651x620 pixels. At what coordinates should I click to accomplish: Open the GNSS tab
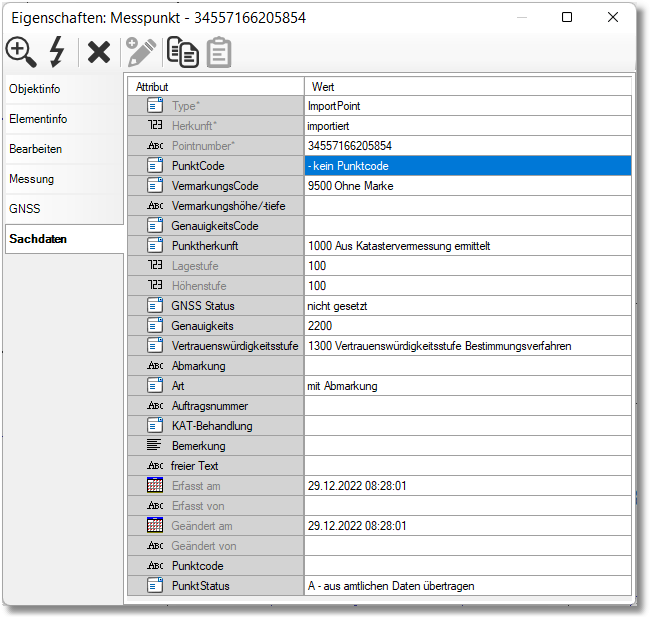pos(64,209)
